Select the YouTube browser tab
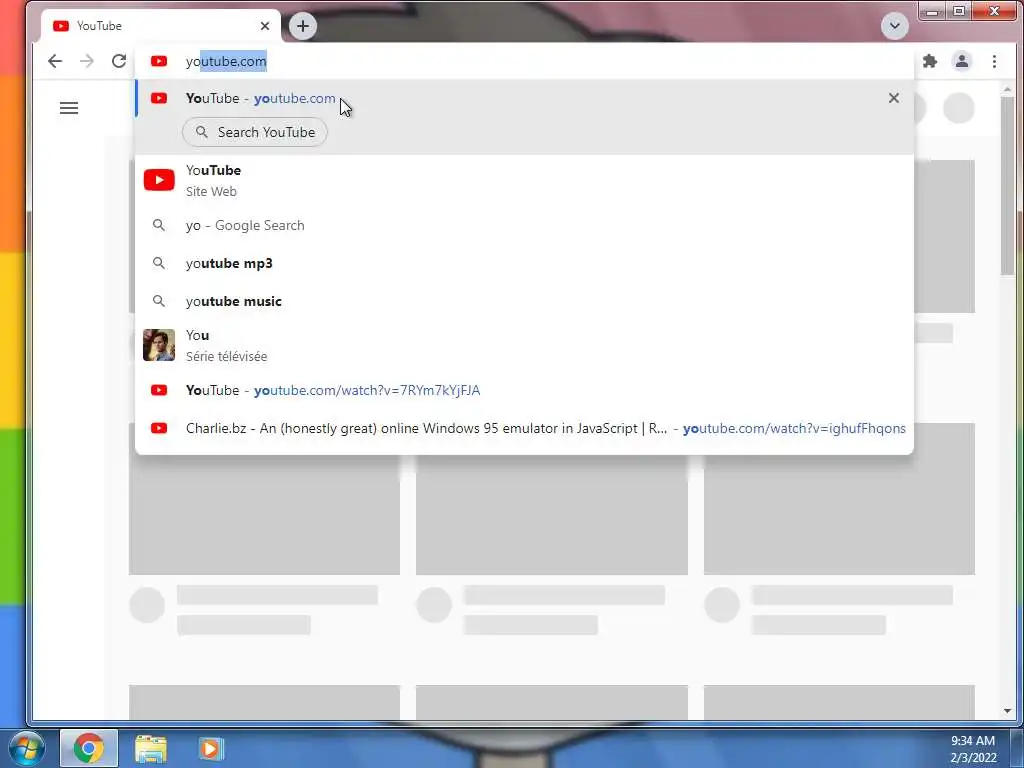Viewport: 1024px width, 768px height. pos(161,26)
